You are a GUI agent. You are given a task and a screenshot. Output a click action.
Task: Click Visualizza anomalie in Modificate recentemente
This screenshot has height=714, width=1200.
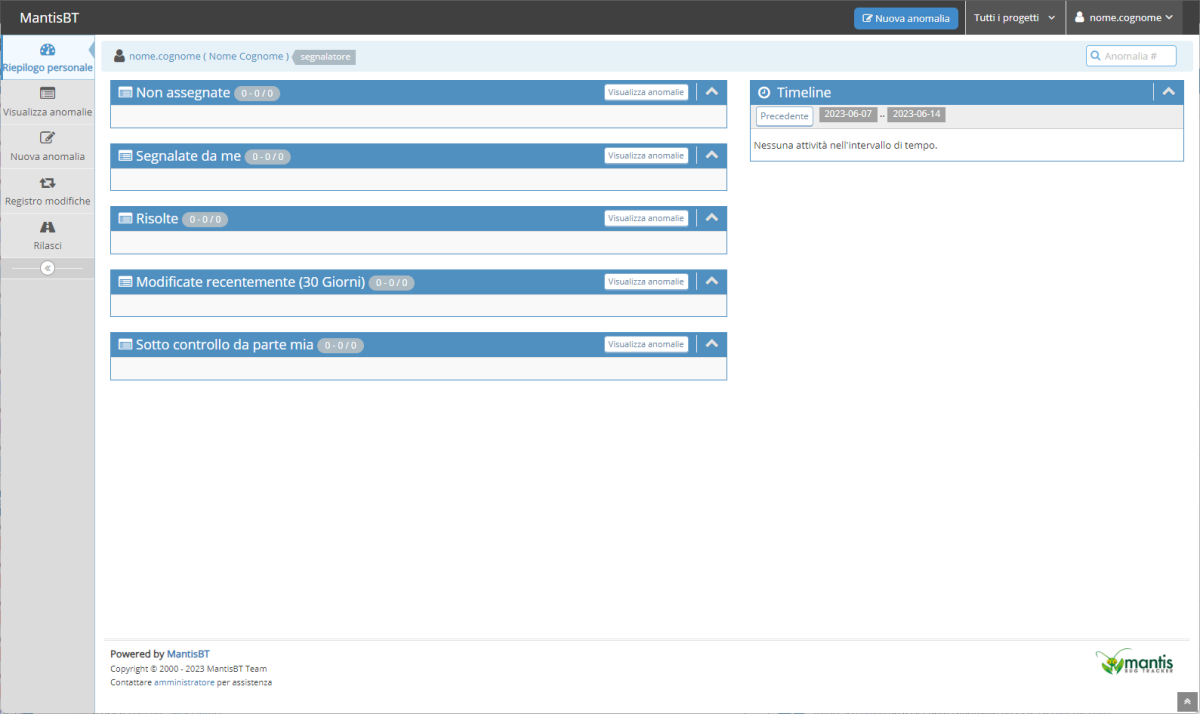pos(646,282)
